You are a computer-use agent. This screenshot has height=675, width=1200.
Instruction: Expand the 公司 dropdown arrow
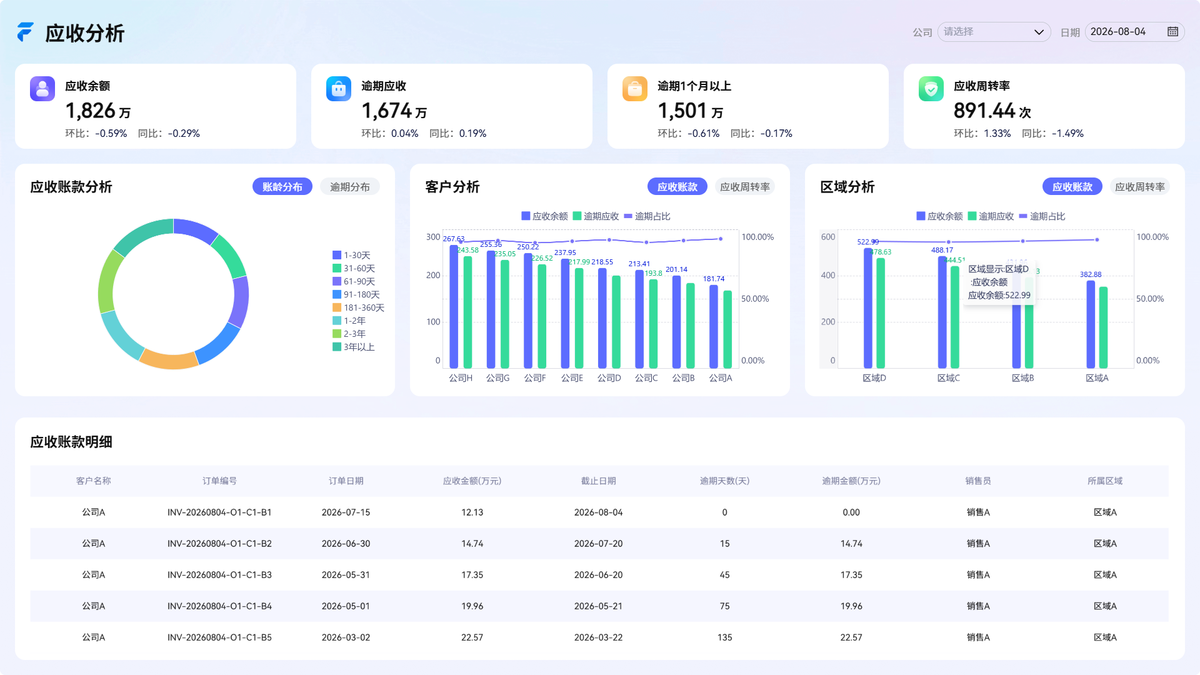[1038, 32]
